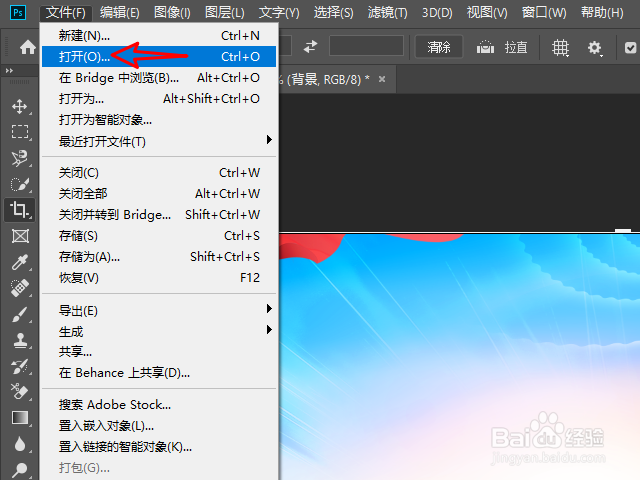Select the Rectangular Marquee tool

point(20,132)
